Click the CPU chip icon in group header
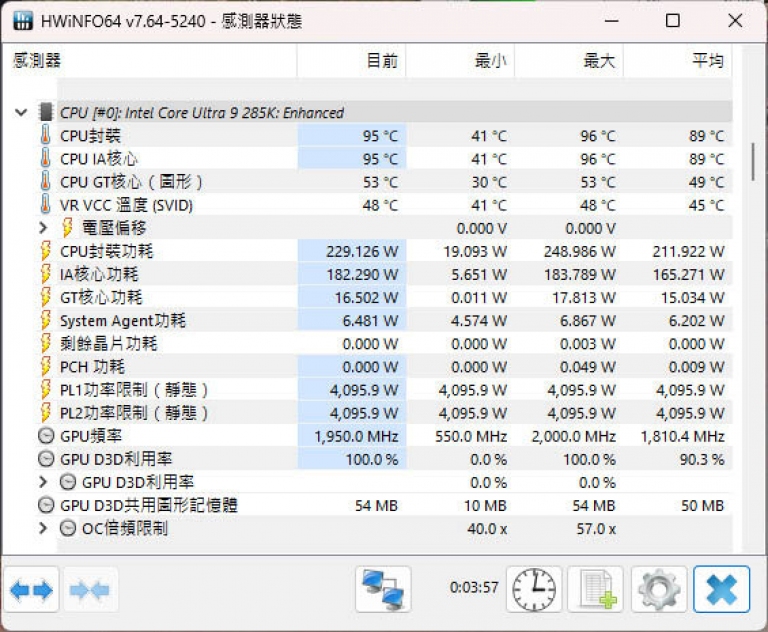 [46, 112]
